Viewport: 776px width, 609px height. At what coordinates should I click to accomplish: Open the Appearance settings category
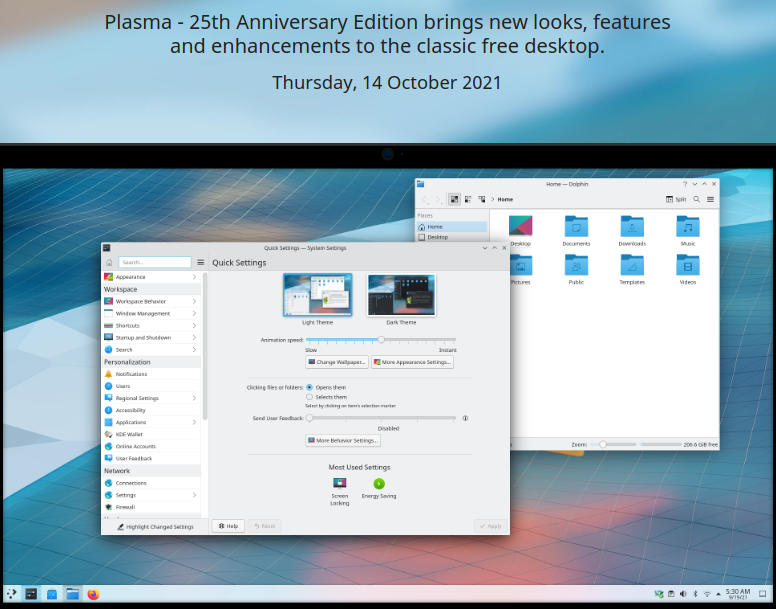151,277
